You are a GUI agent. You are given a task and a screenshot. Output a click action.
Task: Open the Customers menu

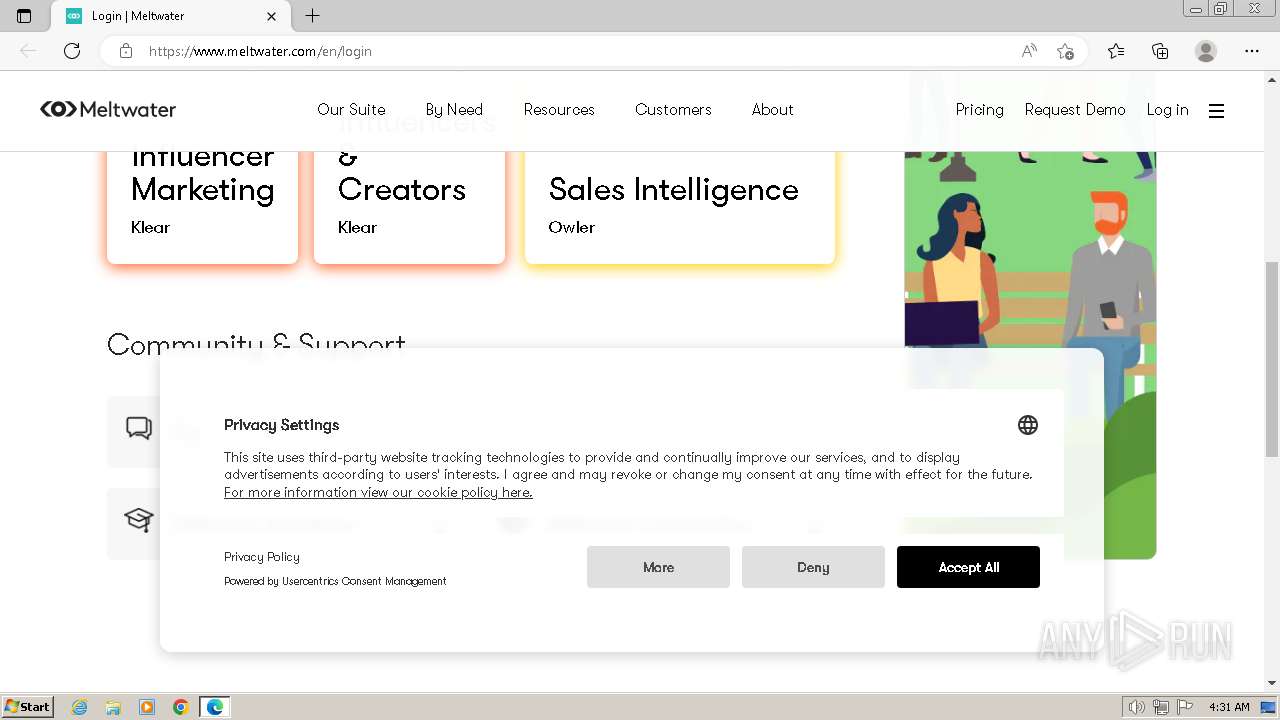tap(673, 110)
